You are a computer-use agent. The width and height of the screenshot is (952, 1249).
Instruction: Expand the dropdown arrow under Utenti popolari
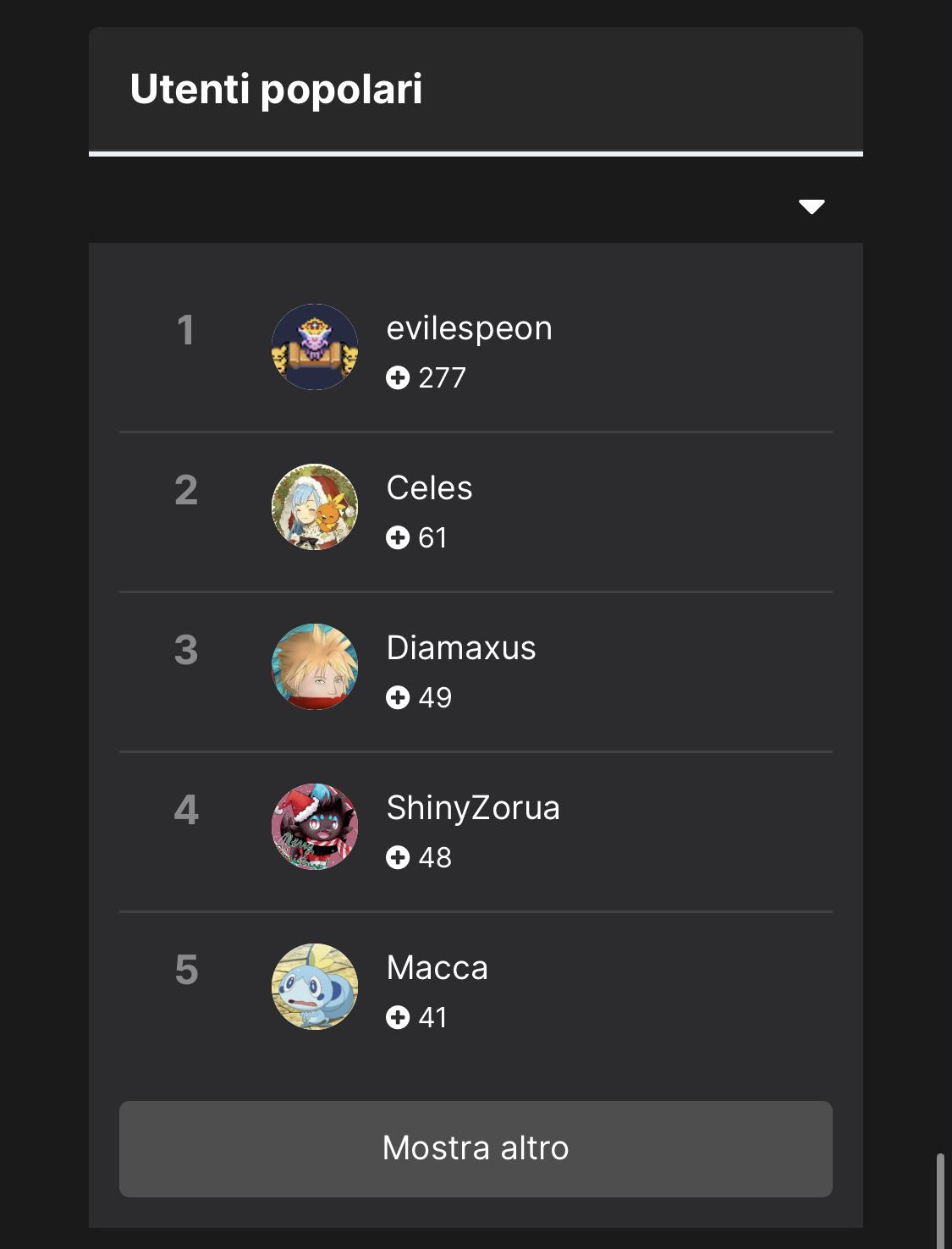pyautogui.click(x=812, y=206)
